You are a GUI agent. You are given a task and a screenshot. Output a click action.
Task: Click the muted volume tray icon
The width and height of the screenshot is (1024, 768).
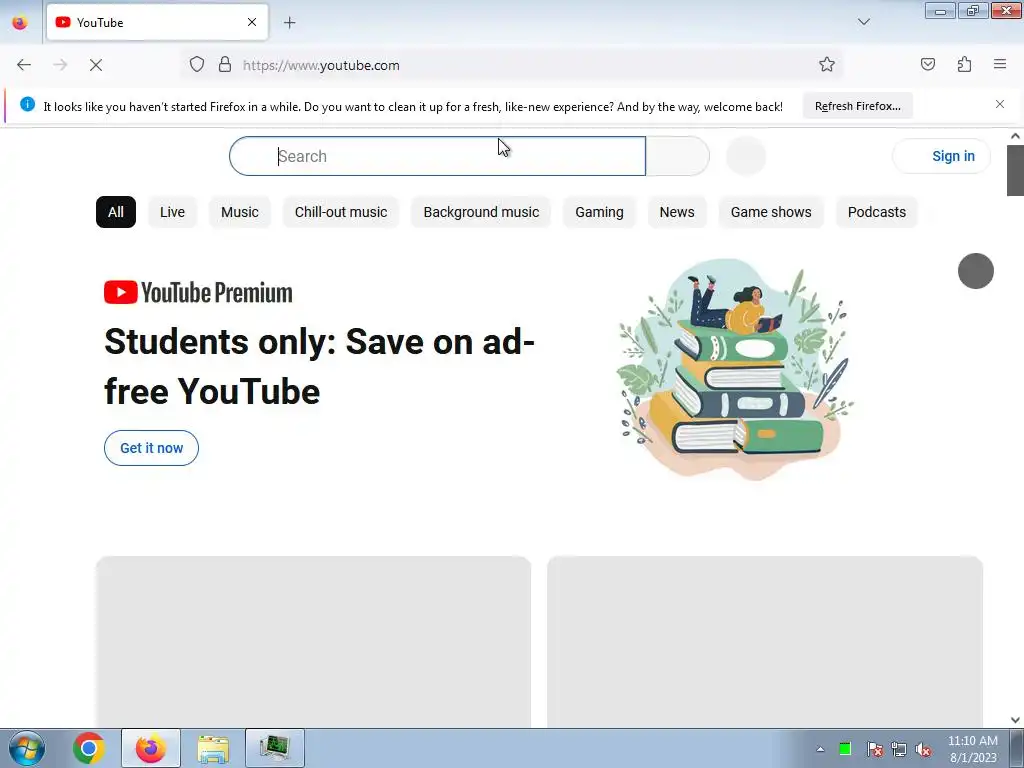(923, 749)
